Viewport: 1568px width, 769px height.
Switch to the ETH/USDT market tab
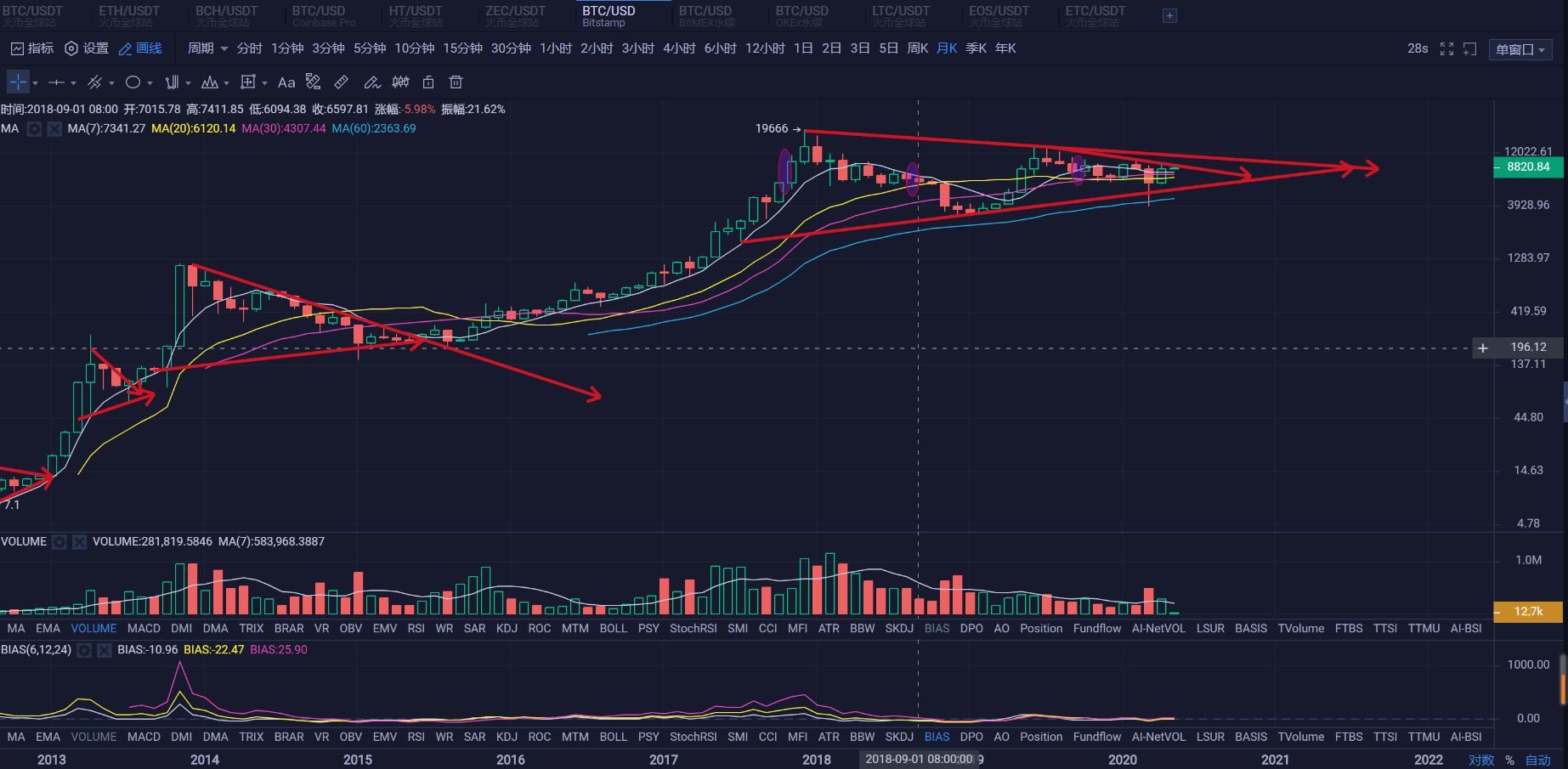point(129,14)
